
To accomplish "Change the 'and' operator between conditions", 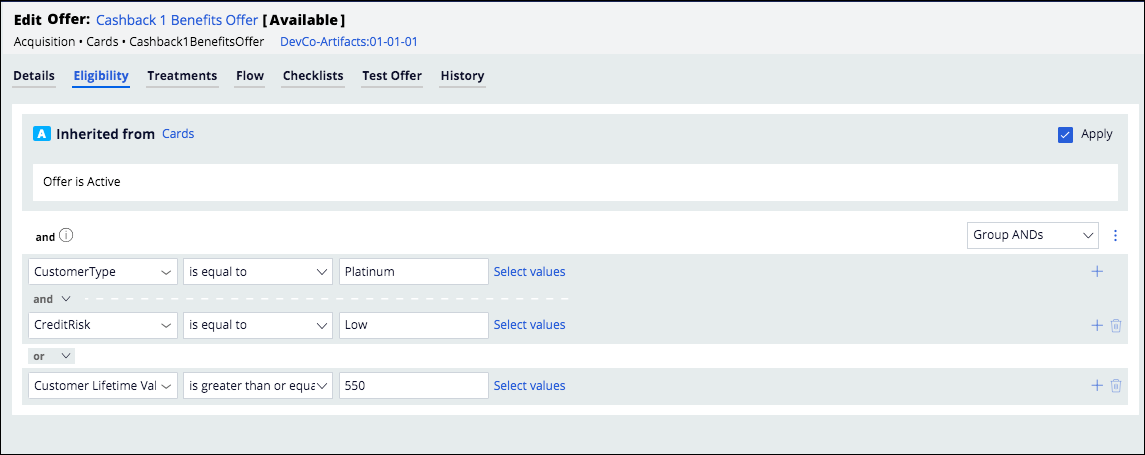I will 52,298.
